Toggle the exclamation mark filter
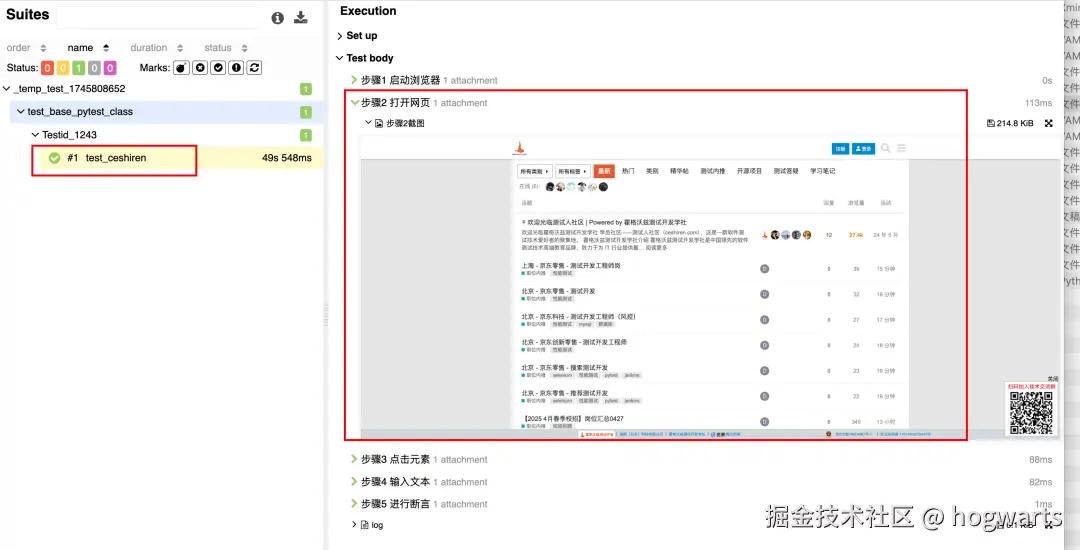Viewport: 1080px width, 550px height. coord(236,67)
